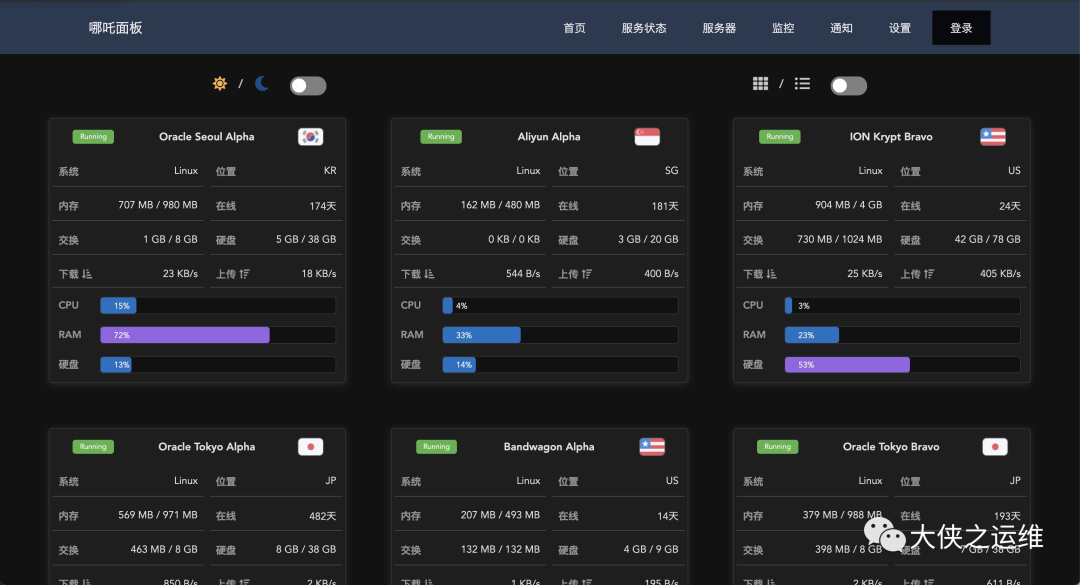Click upload icon in Aliyun Alpha card
The image size is (1080, 585).
point(587,274)
